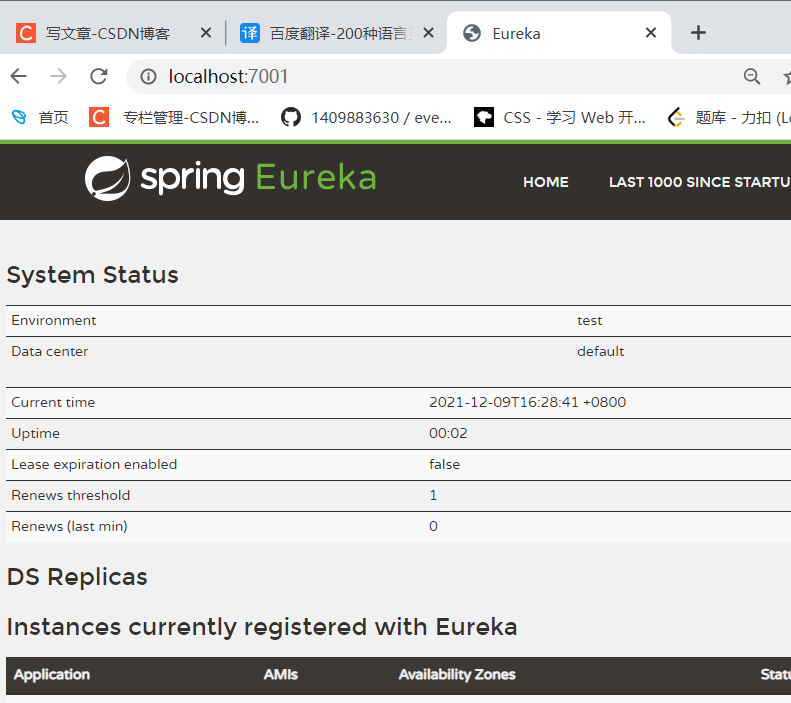Image resolution: width=791 pixels, height=703 pixels.
Task: Click the Uptime label
Action: click(35, 434)
